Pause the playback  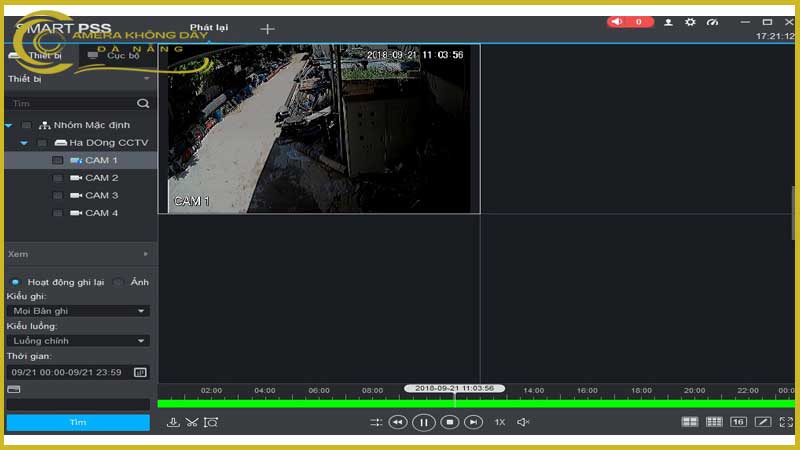pyautogui.click(x=423, y=422)
